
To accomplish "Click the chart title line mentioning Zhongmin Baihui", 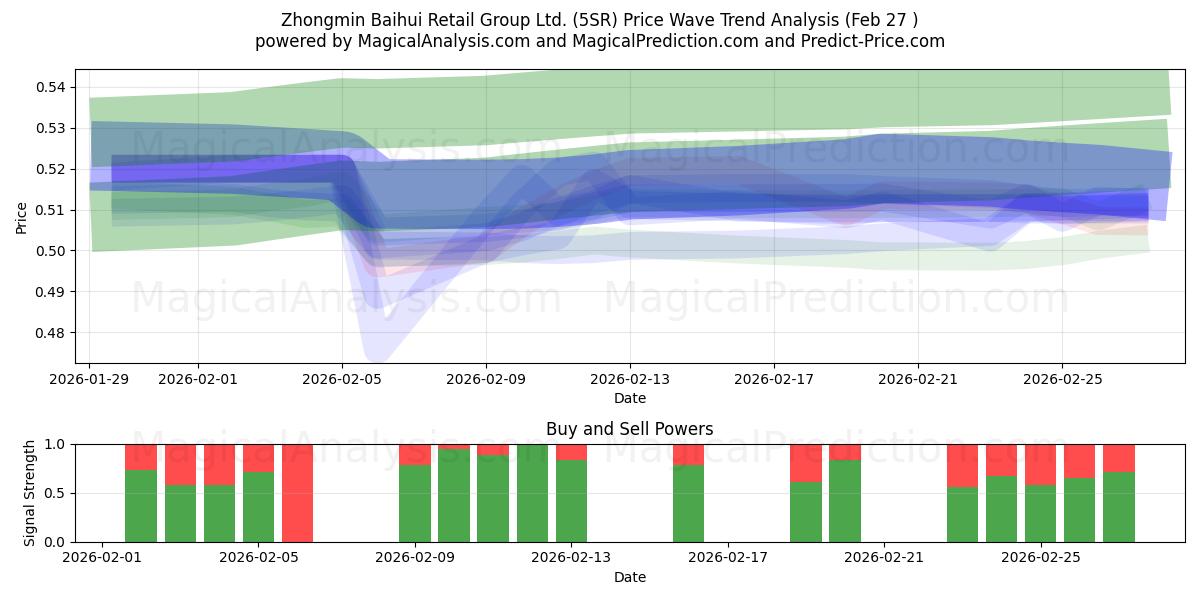I will (600, 19).
